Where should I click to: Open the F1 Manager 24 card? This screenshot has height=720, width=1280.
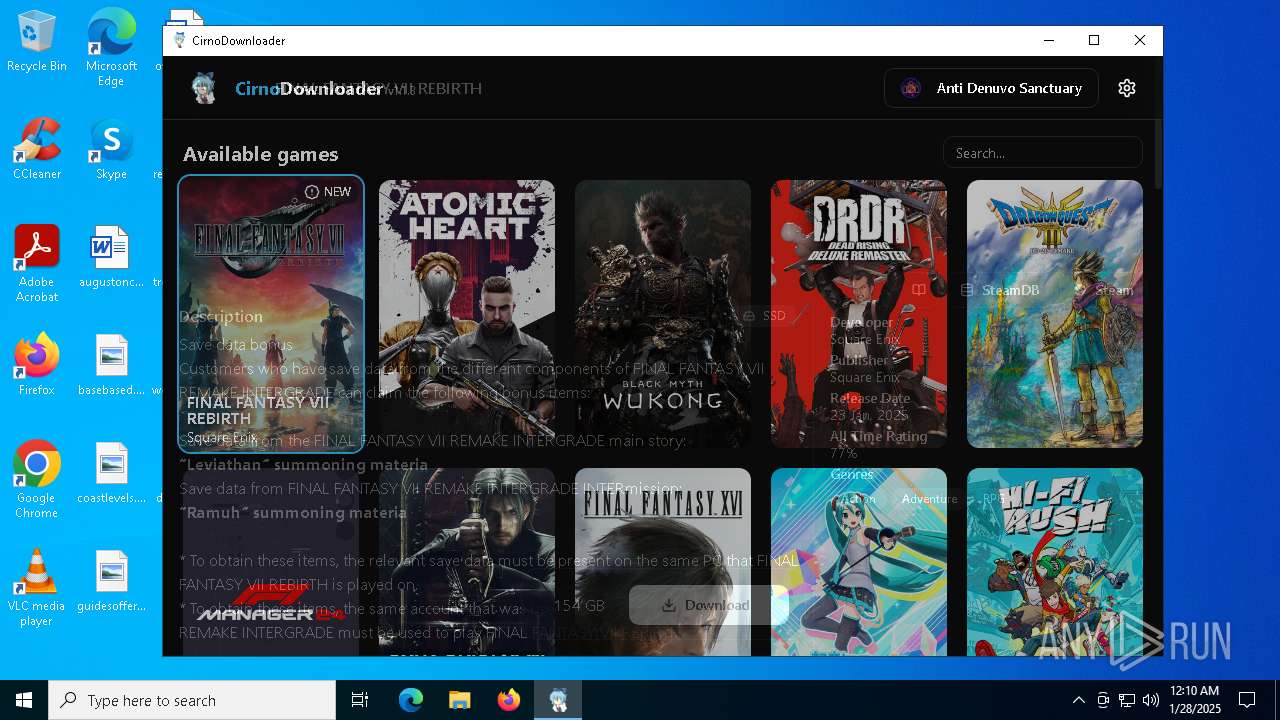tap(271, 562)
